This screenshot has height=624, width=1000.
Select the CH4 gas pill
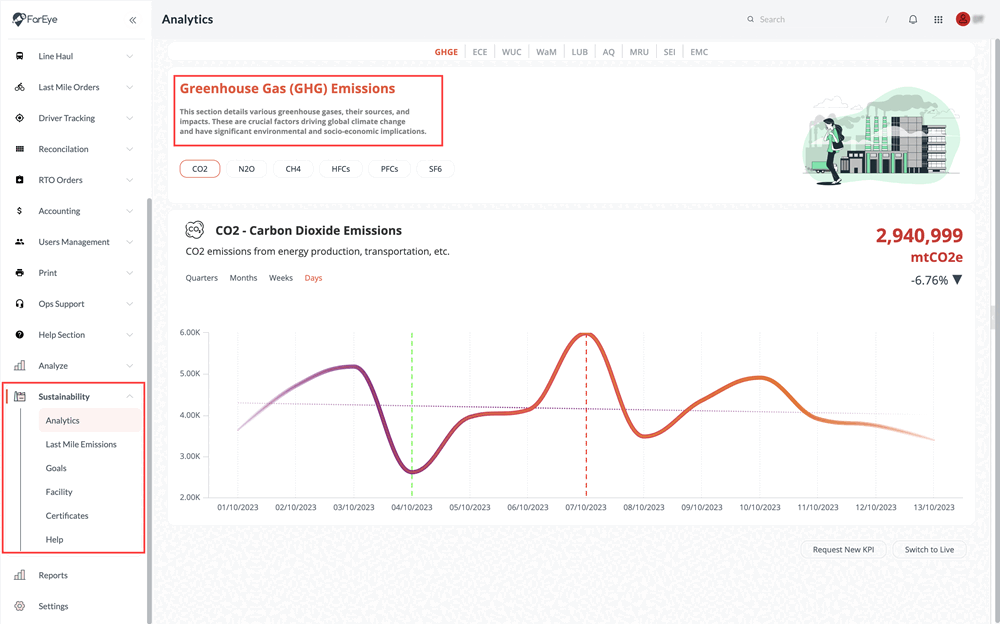pyautogui.click(x=293, y=169)
